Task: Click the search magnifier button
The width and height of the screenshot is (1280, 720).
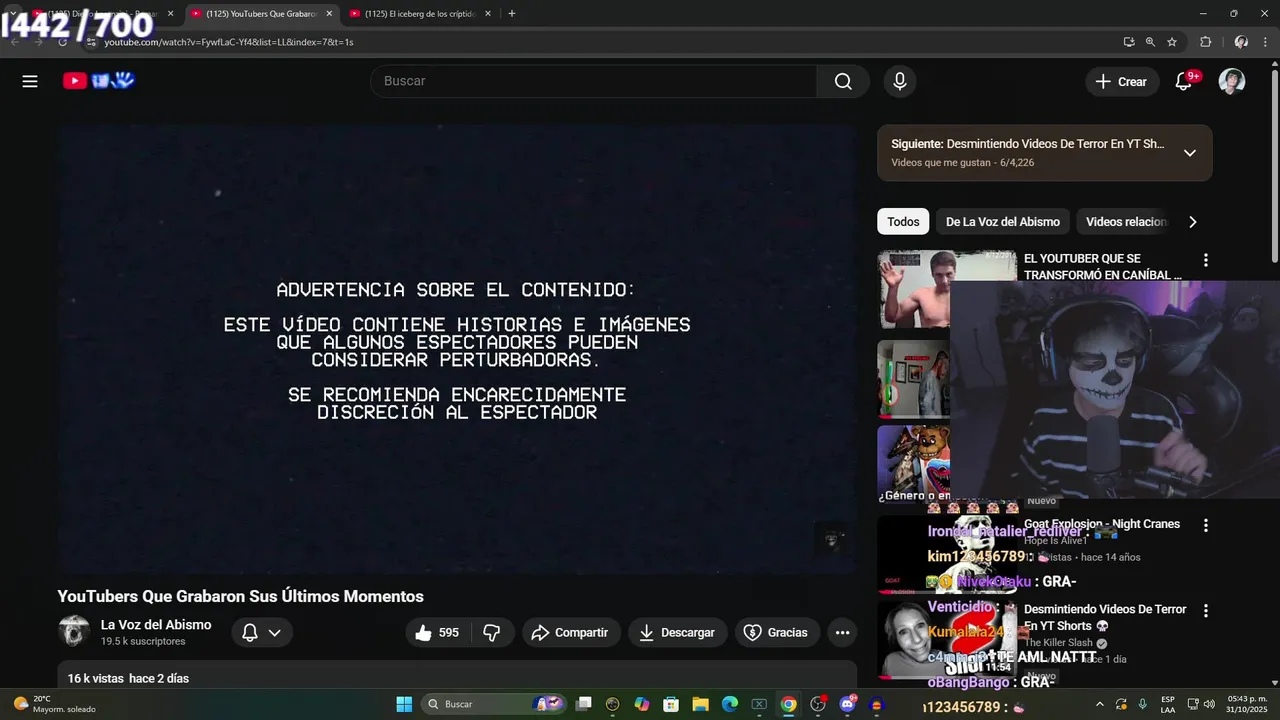Action: [843, 81]
